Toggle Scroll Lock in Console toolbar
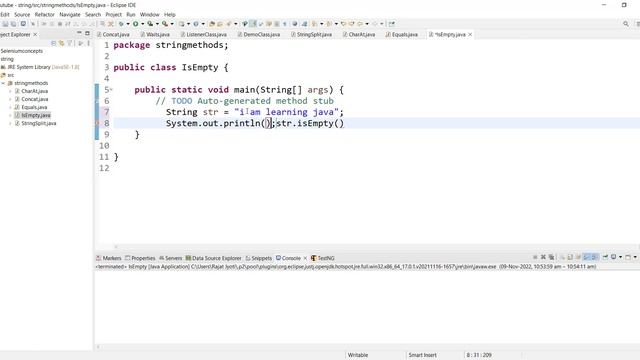 click(x=570, y=257)
